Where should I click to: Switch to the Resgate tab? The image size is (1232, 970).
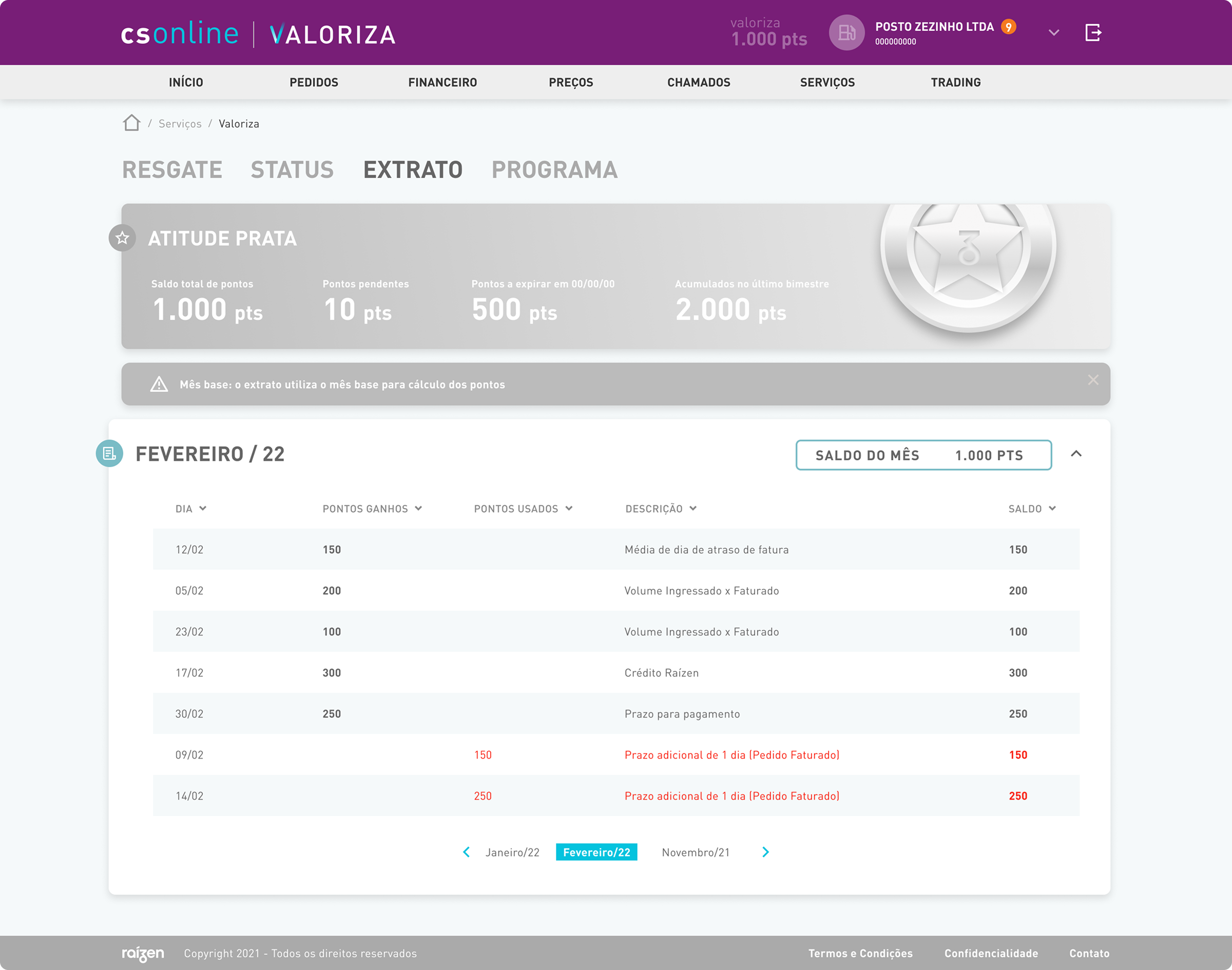coord(172,170)
